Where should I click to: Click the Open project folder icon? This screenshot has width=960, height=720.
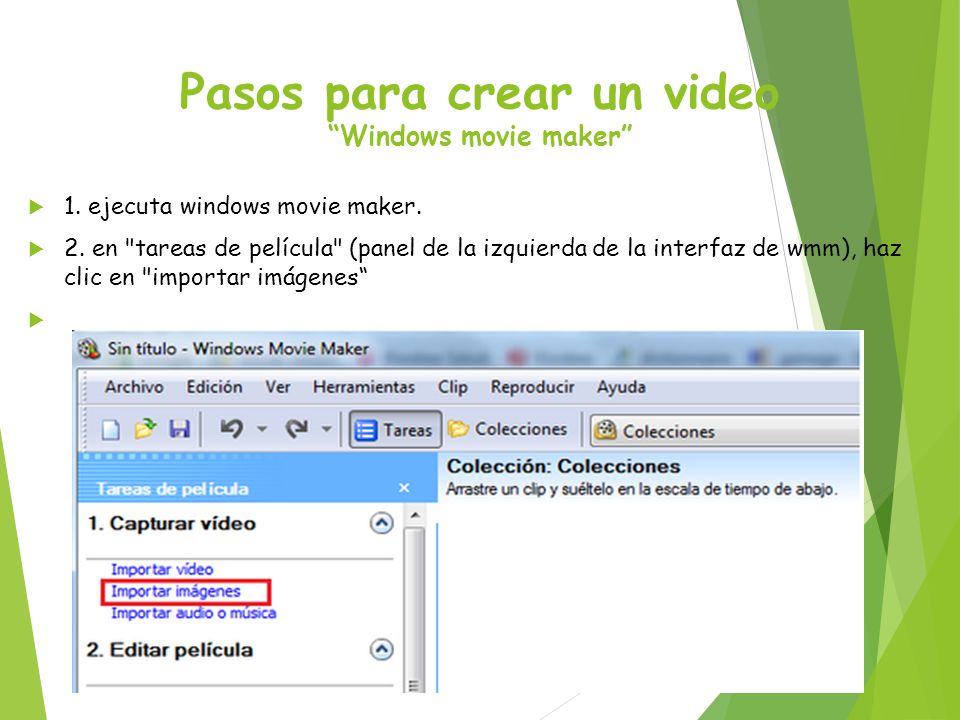[x=145, y=429]
